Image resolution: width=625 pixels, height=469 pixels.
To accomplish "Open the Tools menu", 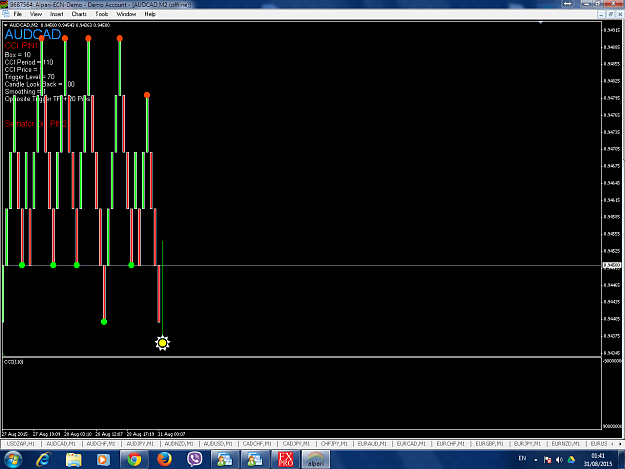I will (101, 14).
